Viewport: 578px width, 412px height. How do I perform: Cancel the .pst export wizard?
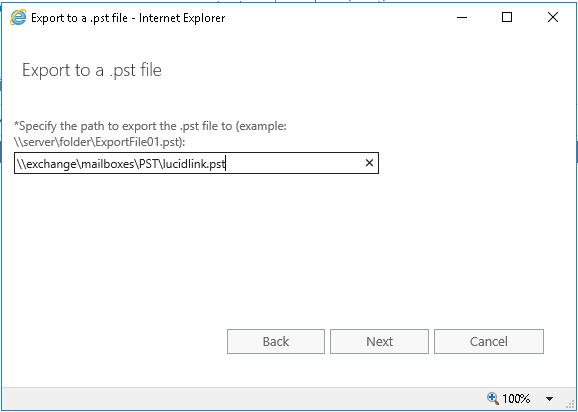[x=489, y=342]
